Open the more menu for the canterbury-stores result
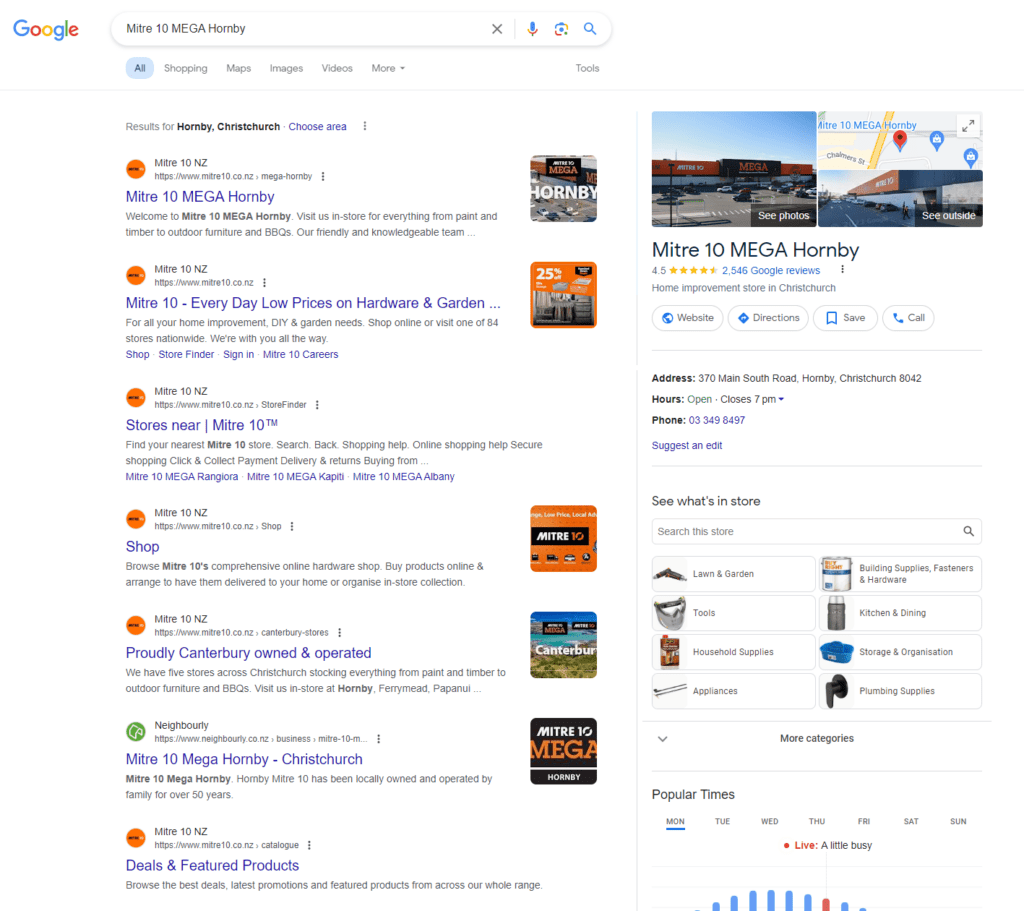Viewport: 1024px width, 911px height. coord(340,632)
